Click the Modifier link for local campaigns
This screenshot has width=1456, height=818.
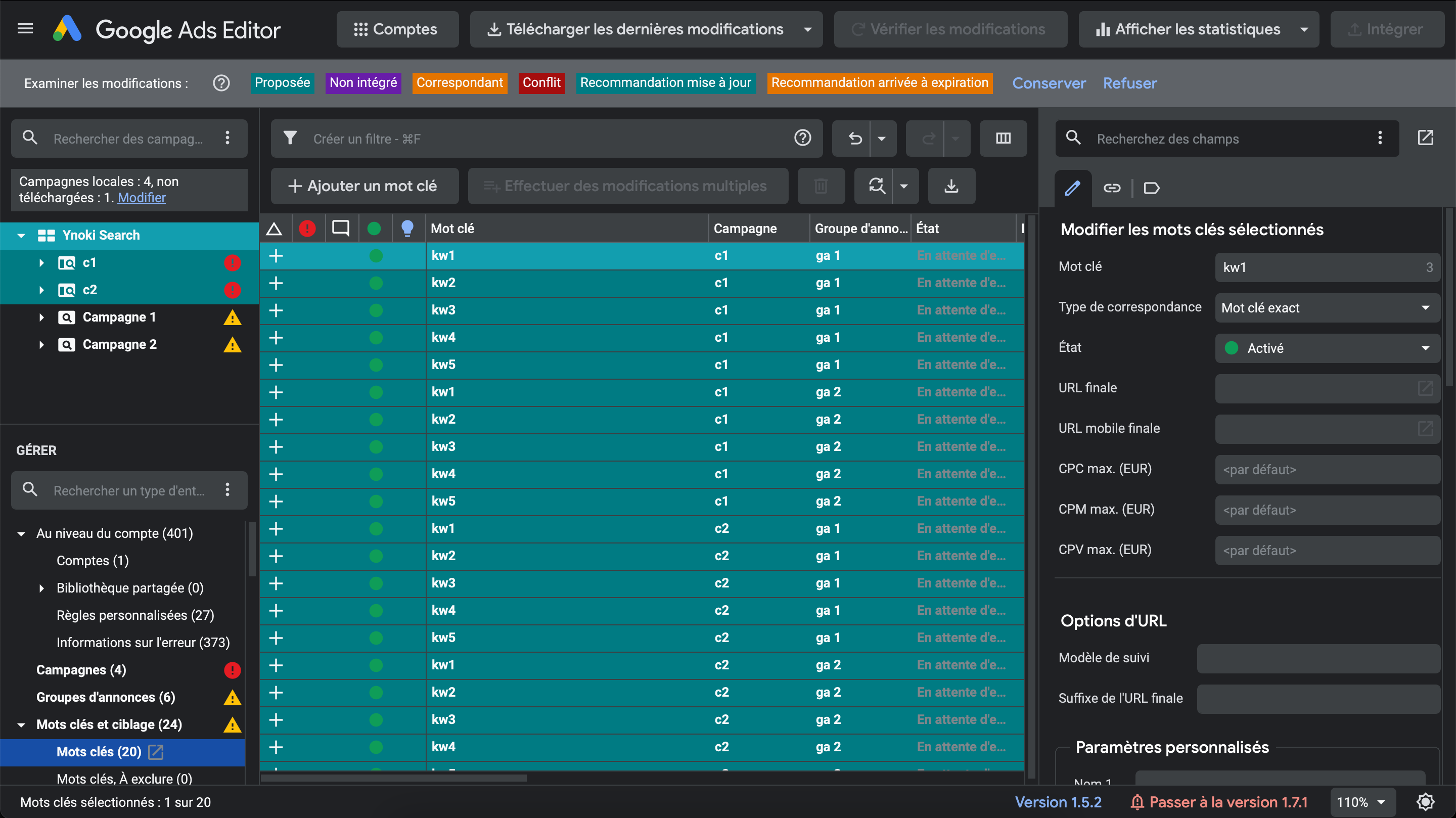142,197
